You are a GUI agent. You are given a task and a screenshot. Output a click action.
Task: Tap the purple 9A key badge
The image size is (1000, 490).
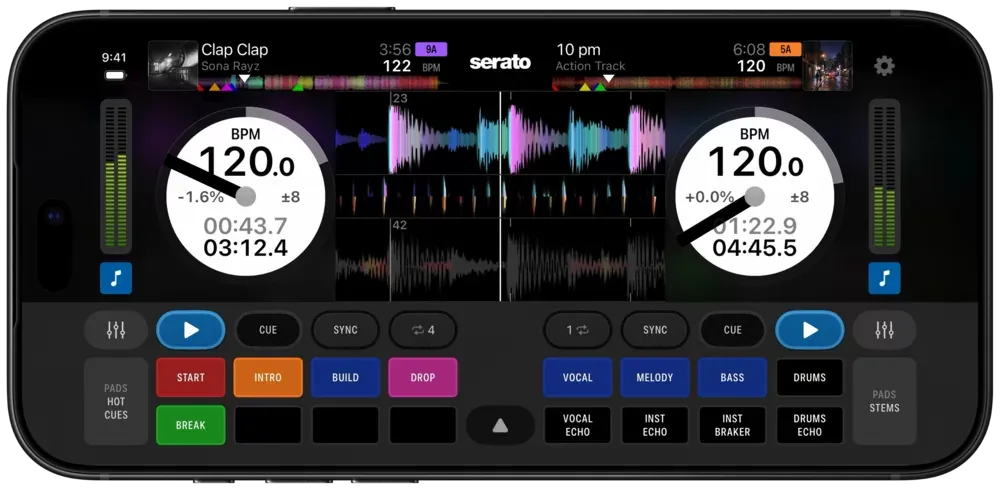tap(431, 50)
